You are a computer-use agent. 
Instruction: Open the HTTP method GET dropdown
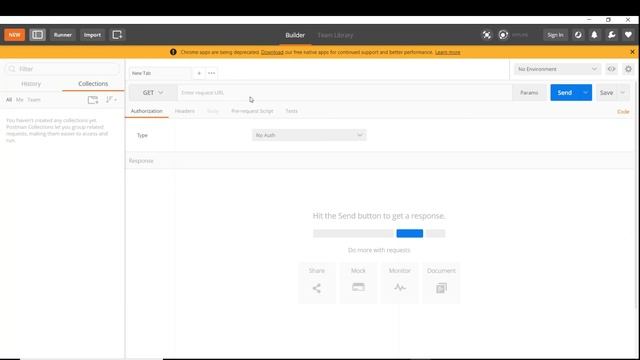point(153,93)
